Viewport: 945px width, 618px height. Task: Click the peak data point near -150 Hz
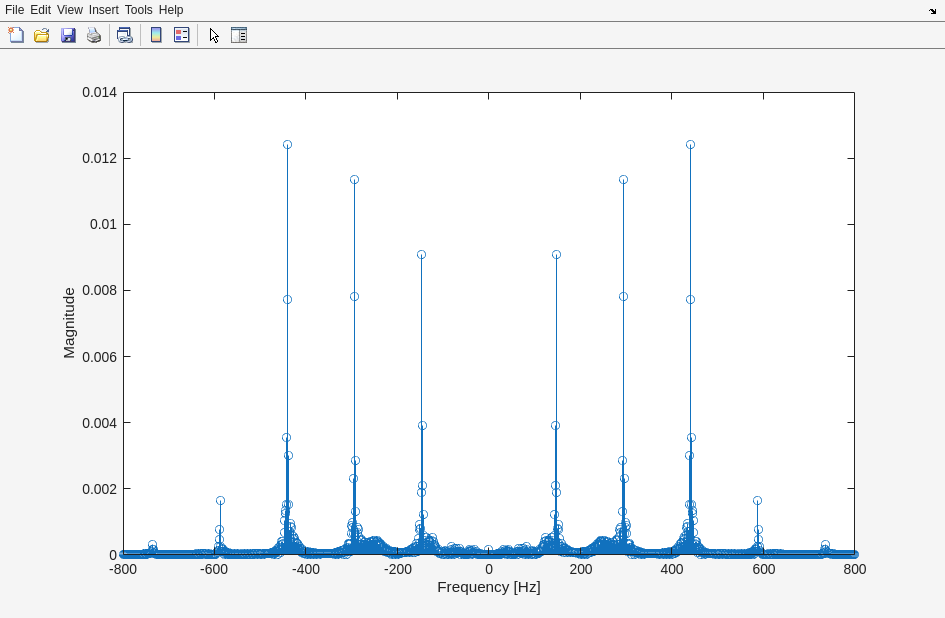click(421, 255)
